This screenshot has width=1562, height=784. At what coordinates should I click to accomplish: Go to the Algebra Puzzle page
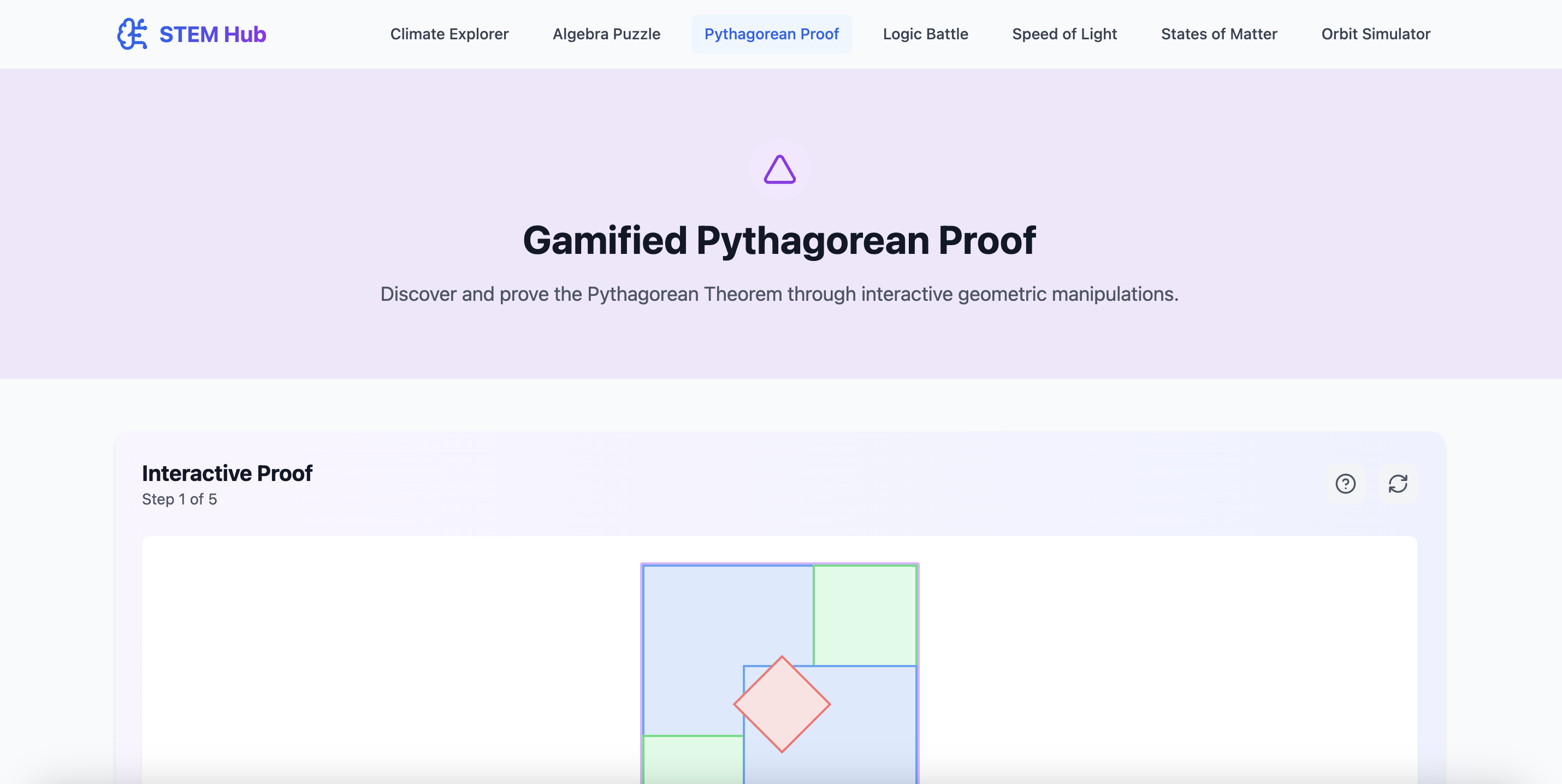click(x=606, y=34)
